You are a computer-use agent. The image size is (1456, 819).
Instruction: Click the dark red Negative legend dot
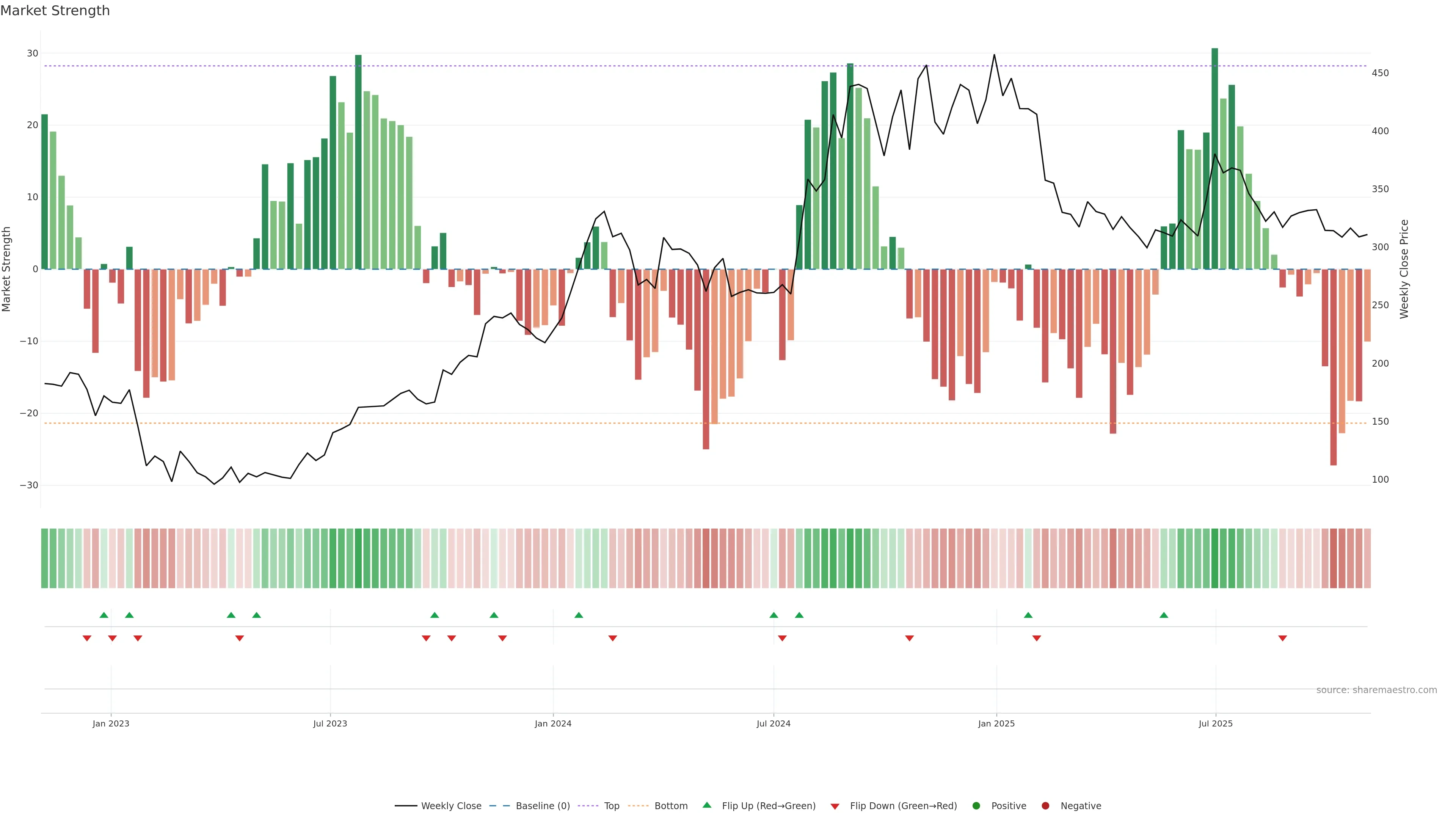coord(1045,806)
